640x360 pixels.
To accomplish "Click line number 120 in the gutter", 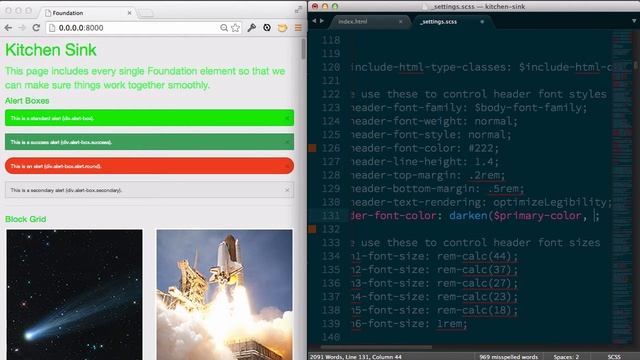I will (331, 67).
